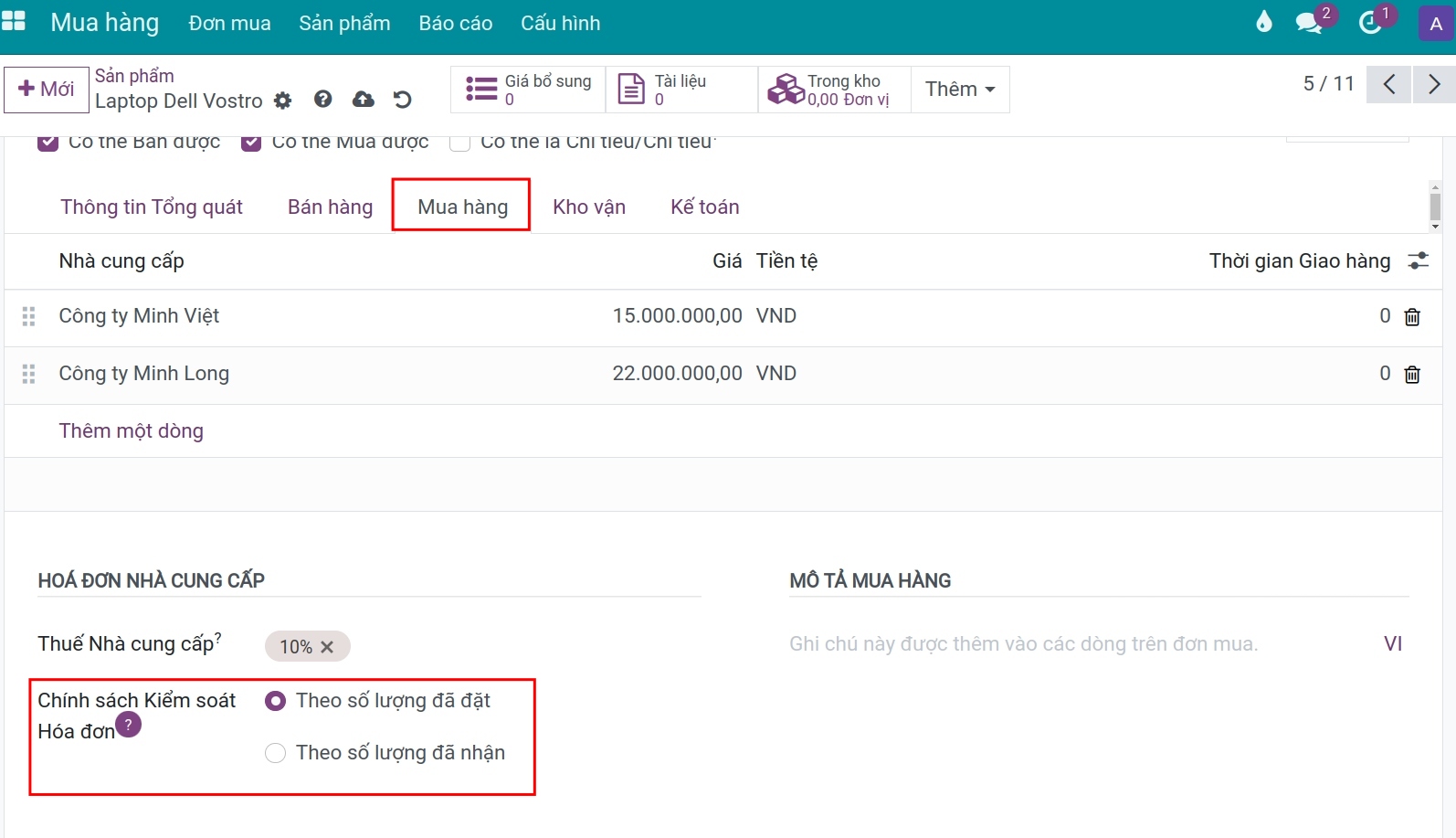This screenshot has height=838, width=1456.
Task: Click the water drop theme icon
Action: 1264,22
